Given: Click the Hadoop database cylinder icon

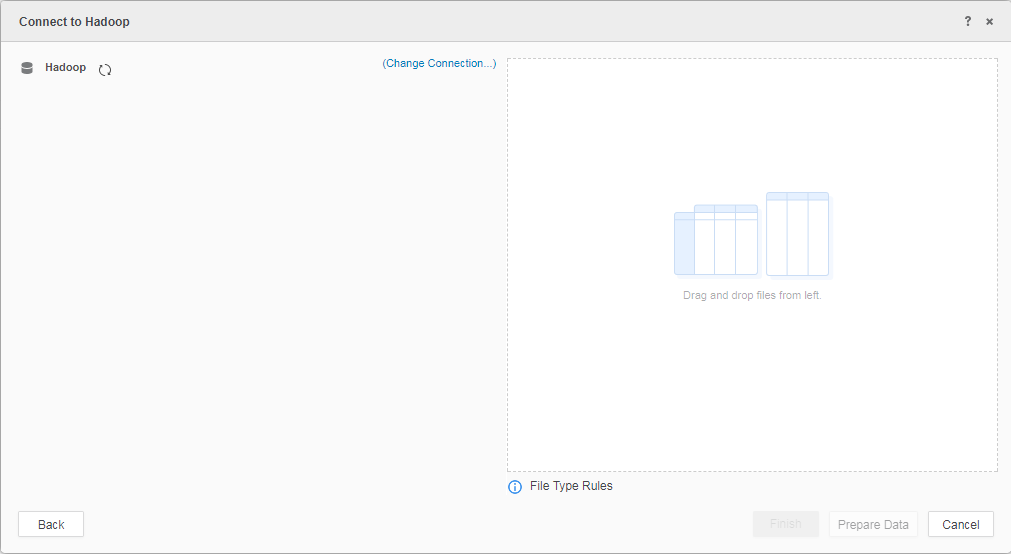Looking at the screenshot, I should tap(27, 68).
